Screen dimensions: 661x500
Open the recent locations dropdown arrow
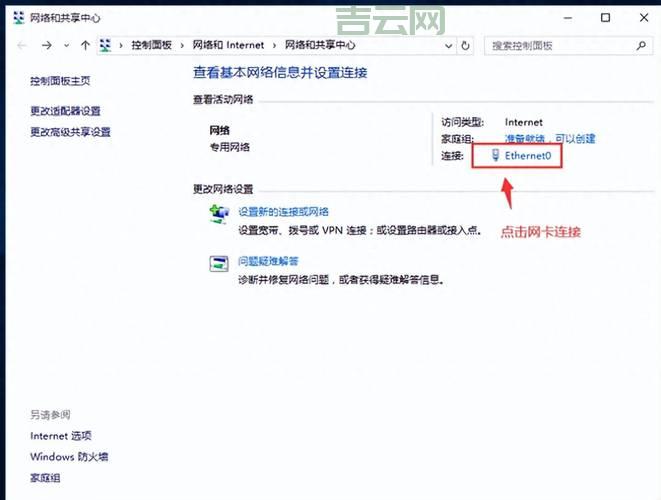pyautogui.click(x=66, y=45)
